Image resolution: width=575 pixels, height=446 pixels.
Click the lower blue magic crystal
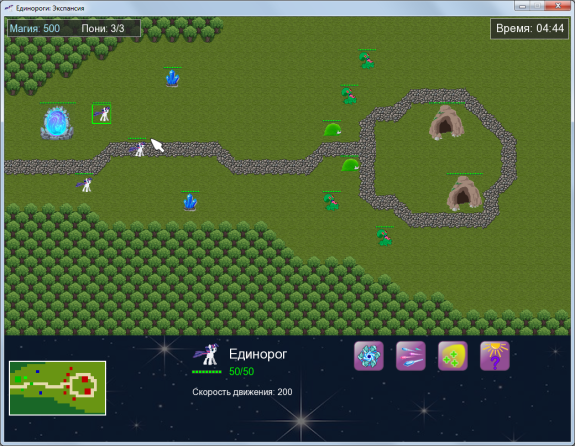tap(190, 202)
